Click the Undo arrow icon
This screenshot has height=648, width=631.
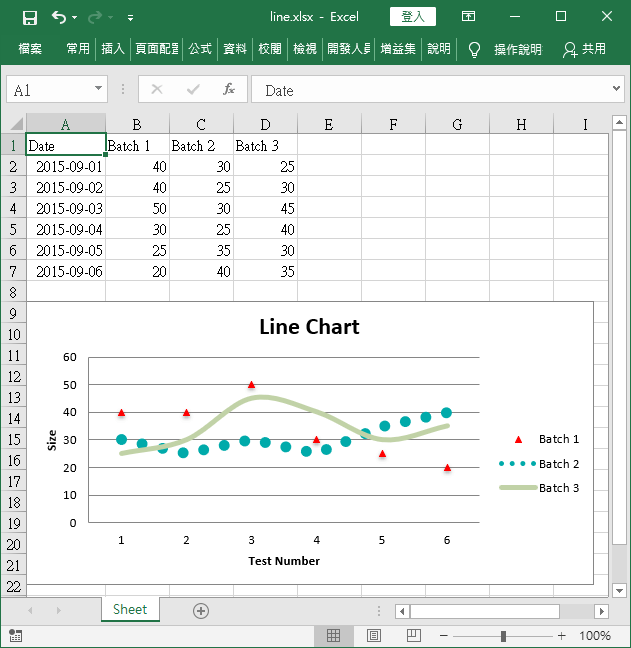tap(59, 17)
